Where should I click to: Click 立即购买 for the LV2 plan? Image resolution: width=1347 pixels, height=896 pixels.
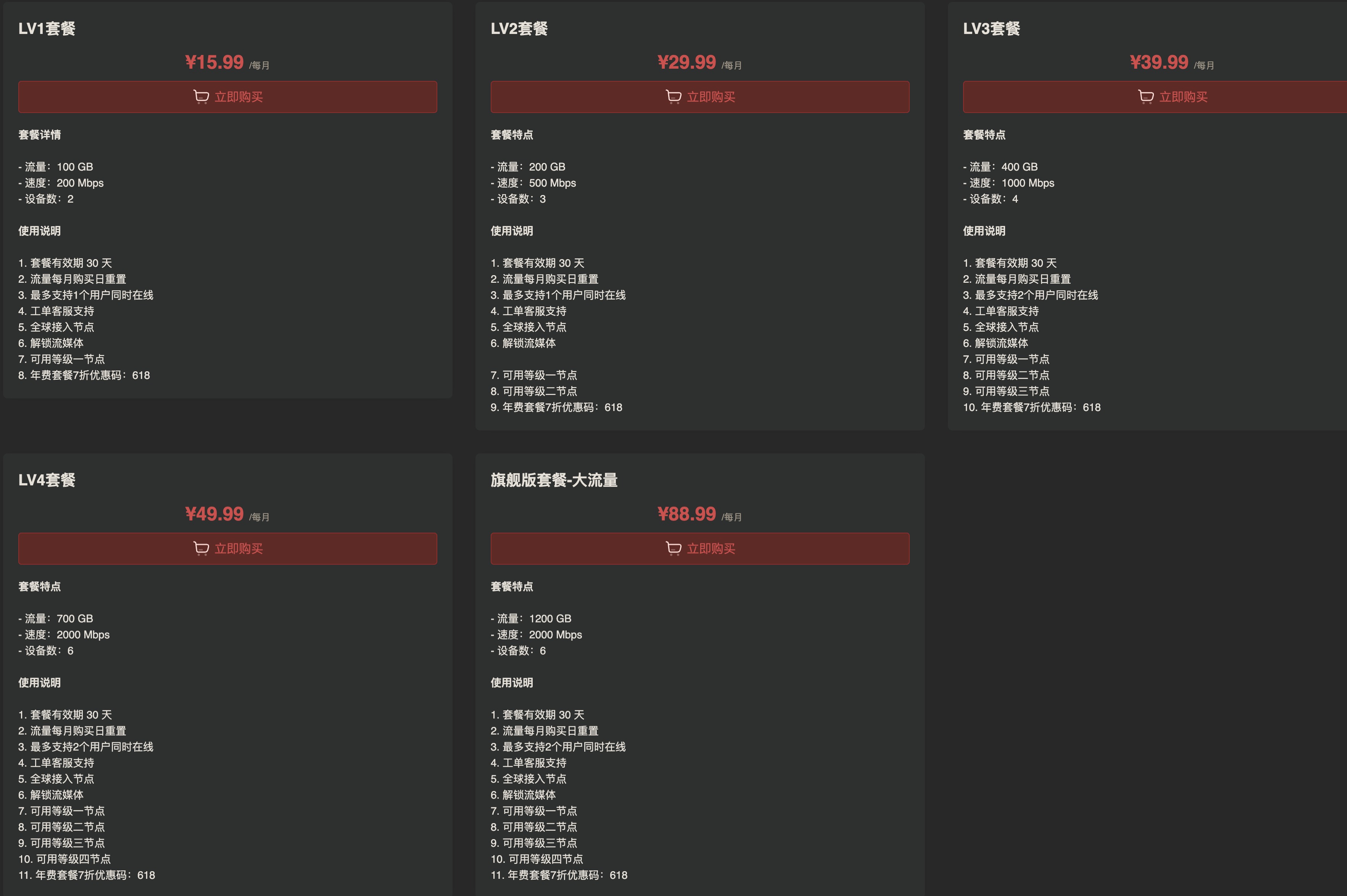pos(711,97)
